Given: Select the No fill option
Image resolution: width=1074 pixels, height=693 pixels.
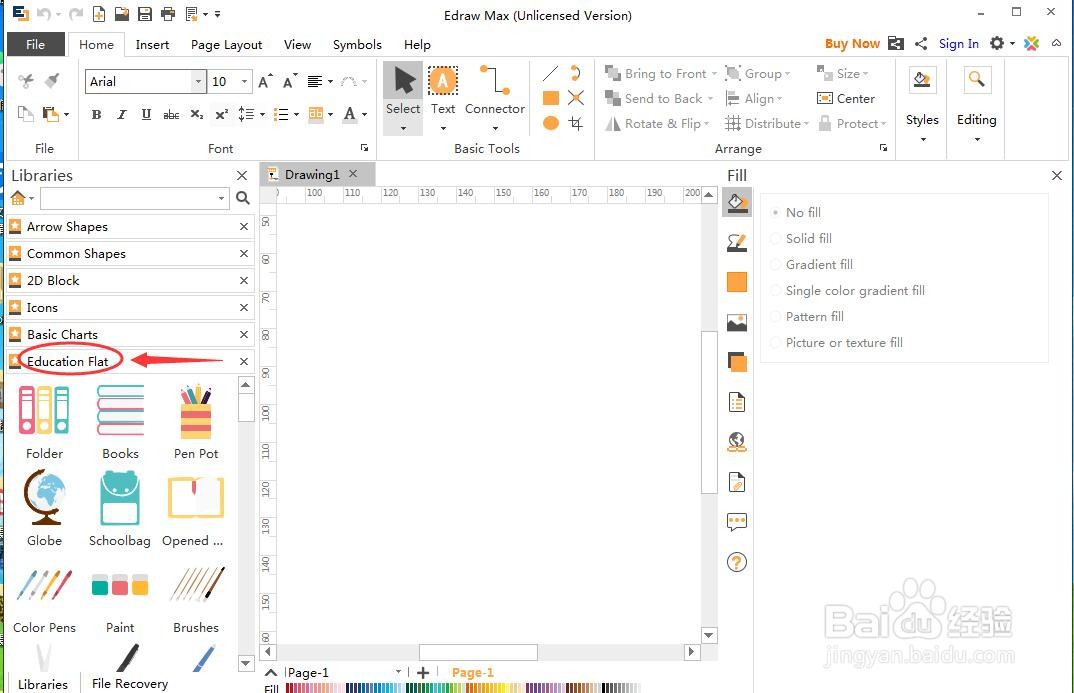Looking at the screenshot, I should click(x=796, y=212).
